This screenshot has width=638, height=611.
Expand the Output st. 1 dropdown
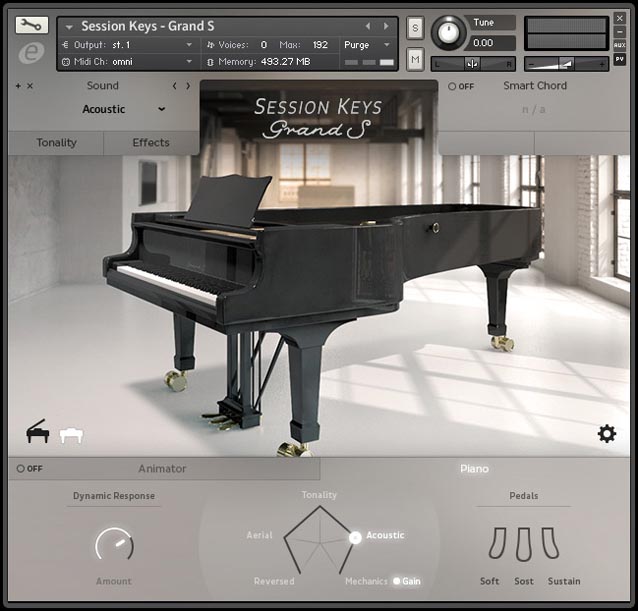[x=127, y=45]
